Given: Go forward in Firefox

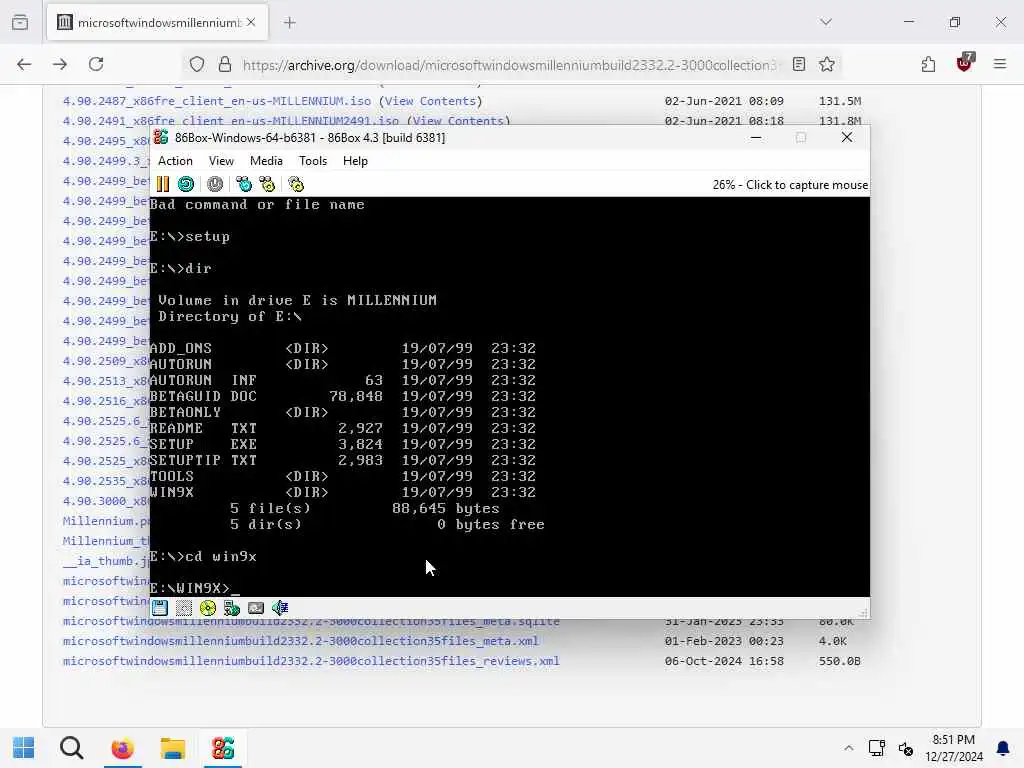Looking at the screenshot, I should pos(60,64).
